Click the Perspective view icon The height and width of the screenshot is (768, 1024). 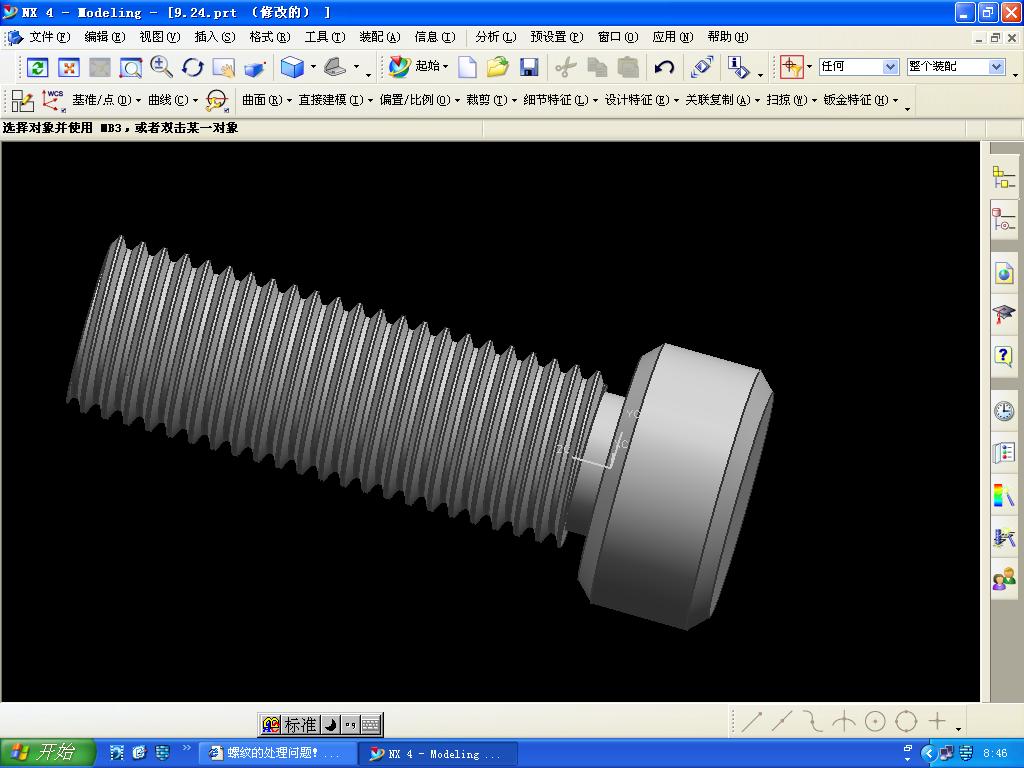click(255, 68)
